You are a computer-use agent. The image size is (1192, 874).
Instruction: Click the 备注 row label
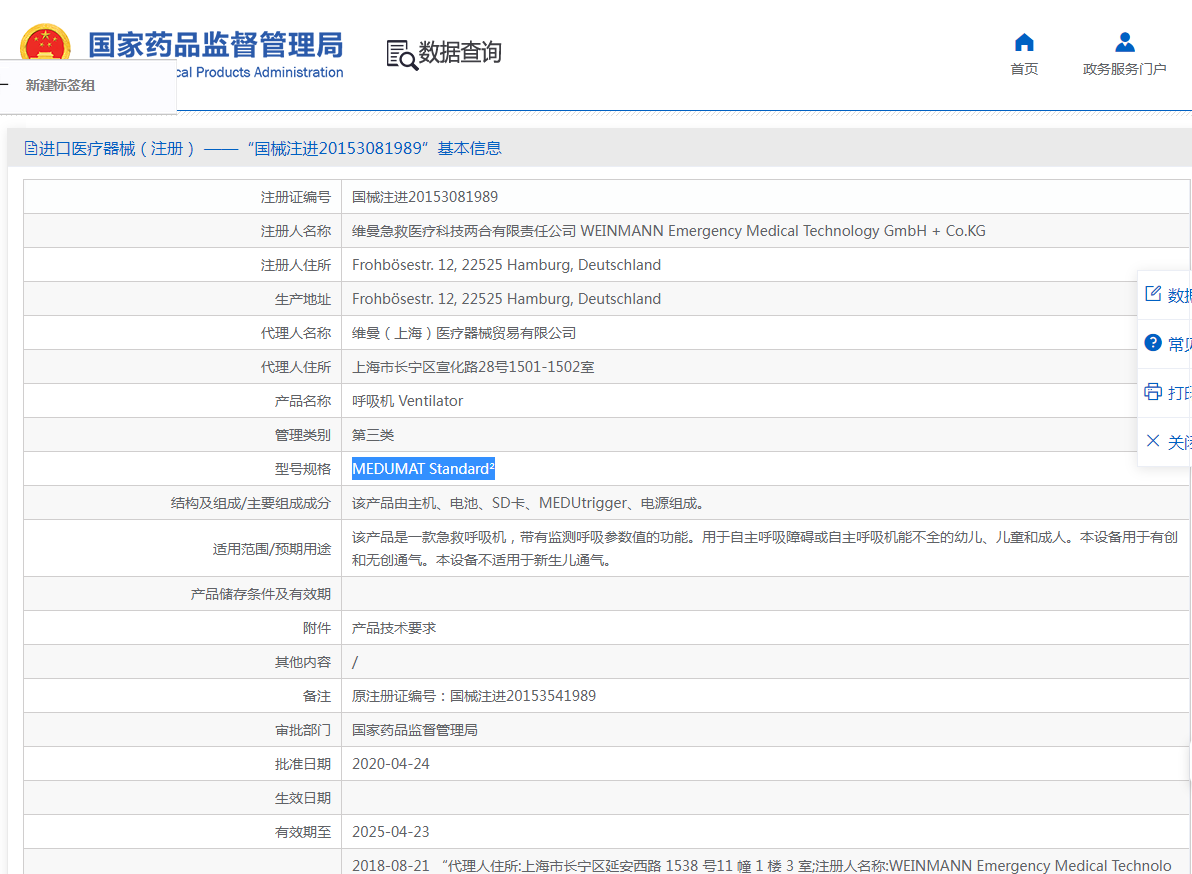click(x=317, y=696)
